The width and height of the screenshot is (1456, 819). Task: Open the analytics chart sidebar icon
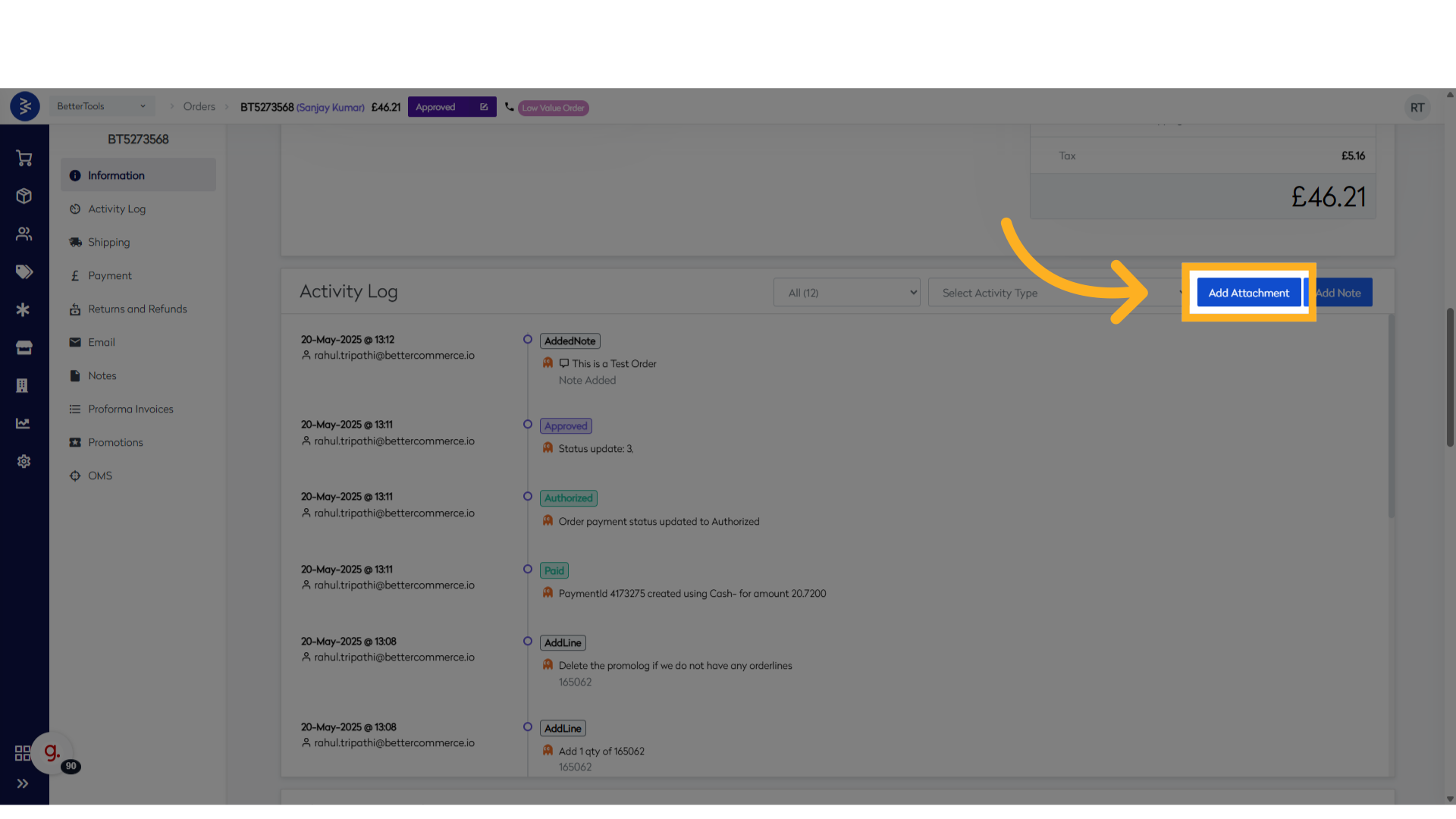pos(24,423)
